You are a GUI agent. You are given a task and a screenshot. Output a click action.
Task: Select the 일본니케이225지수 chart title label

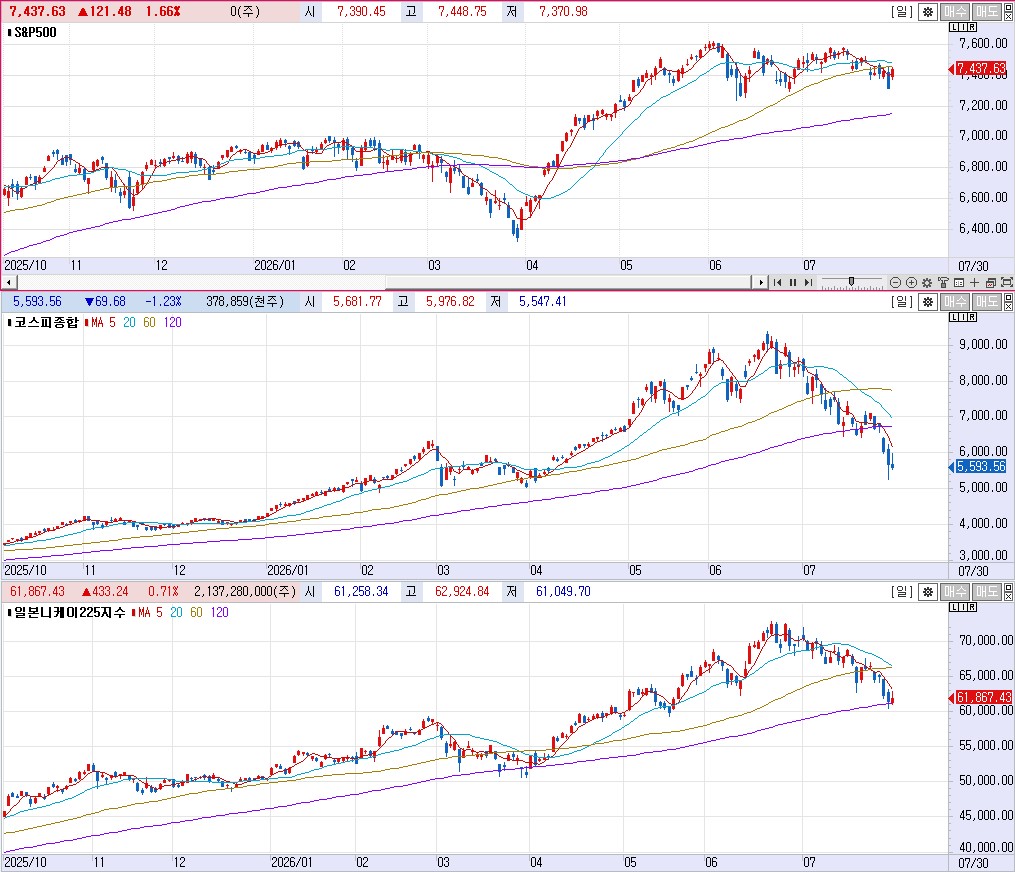[x=69, y=612]
